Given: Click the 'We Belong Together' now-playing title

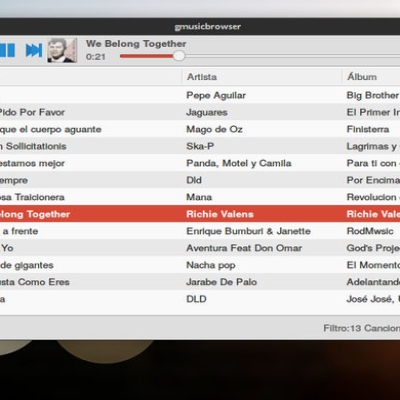Looking at the screenshot, I should pos(136,44).
